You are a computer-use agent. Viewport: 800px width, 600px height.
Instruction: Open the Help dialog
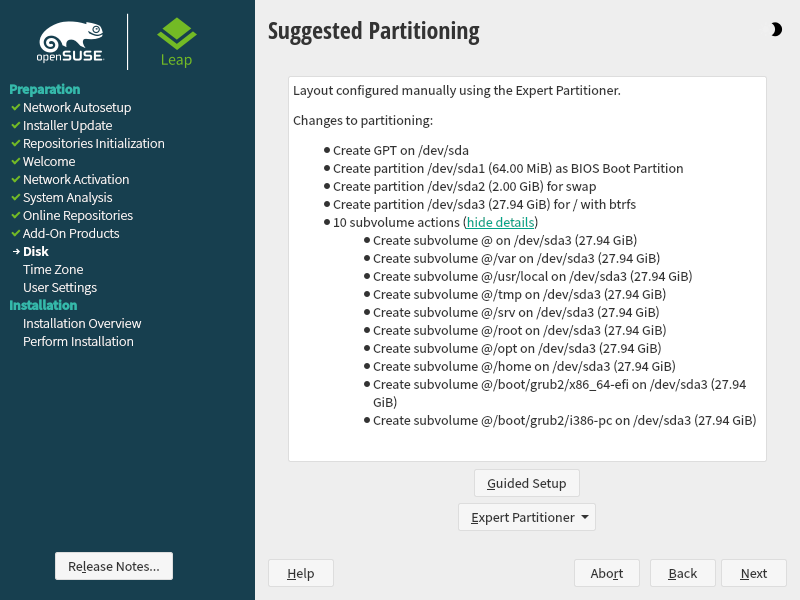300,573
